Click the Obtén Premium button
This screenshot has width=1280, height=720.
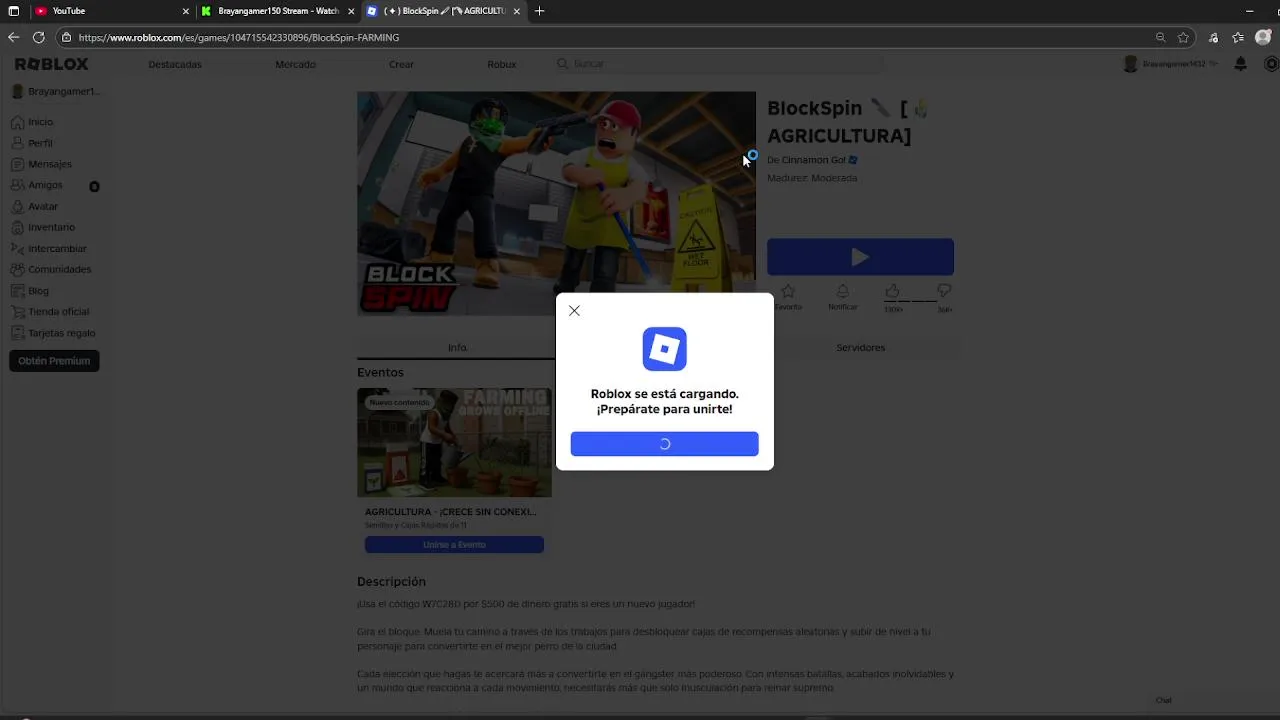point(54,361)
